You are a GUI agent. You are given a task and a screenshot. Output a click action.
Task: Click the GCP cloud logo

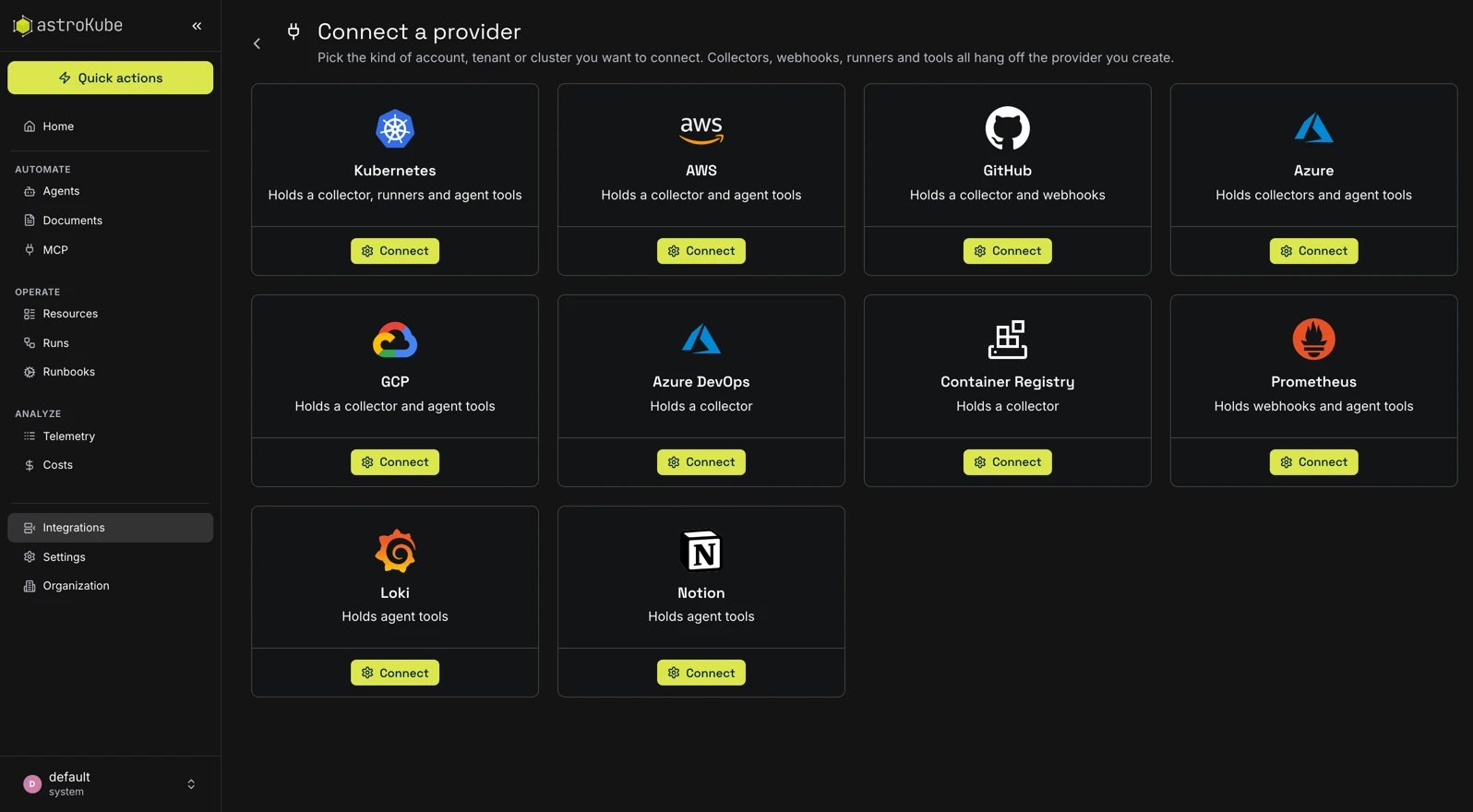tap(395, 340)
